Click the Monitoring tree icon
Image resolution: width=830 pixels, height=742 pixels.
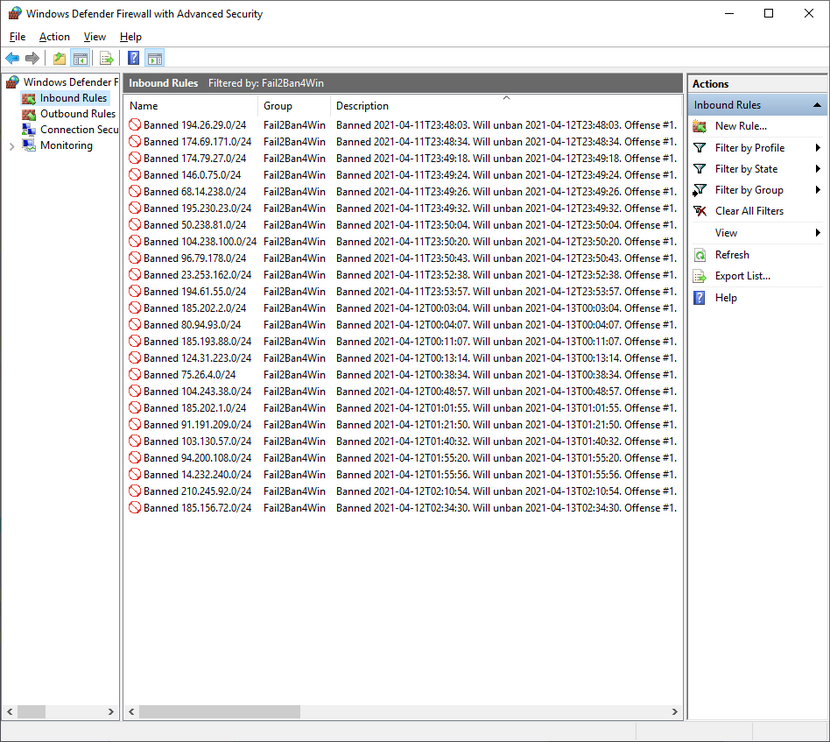pos(29,146)
